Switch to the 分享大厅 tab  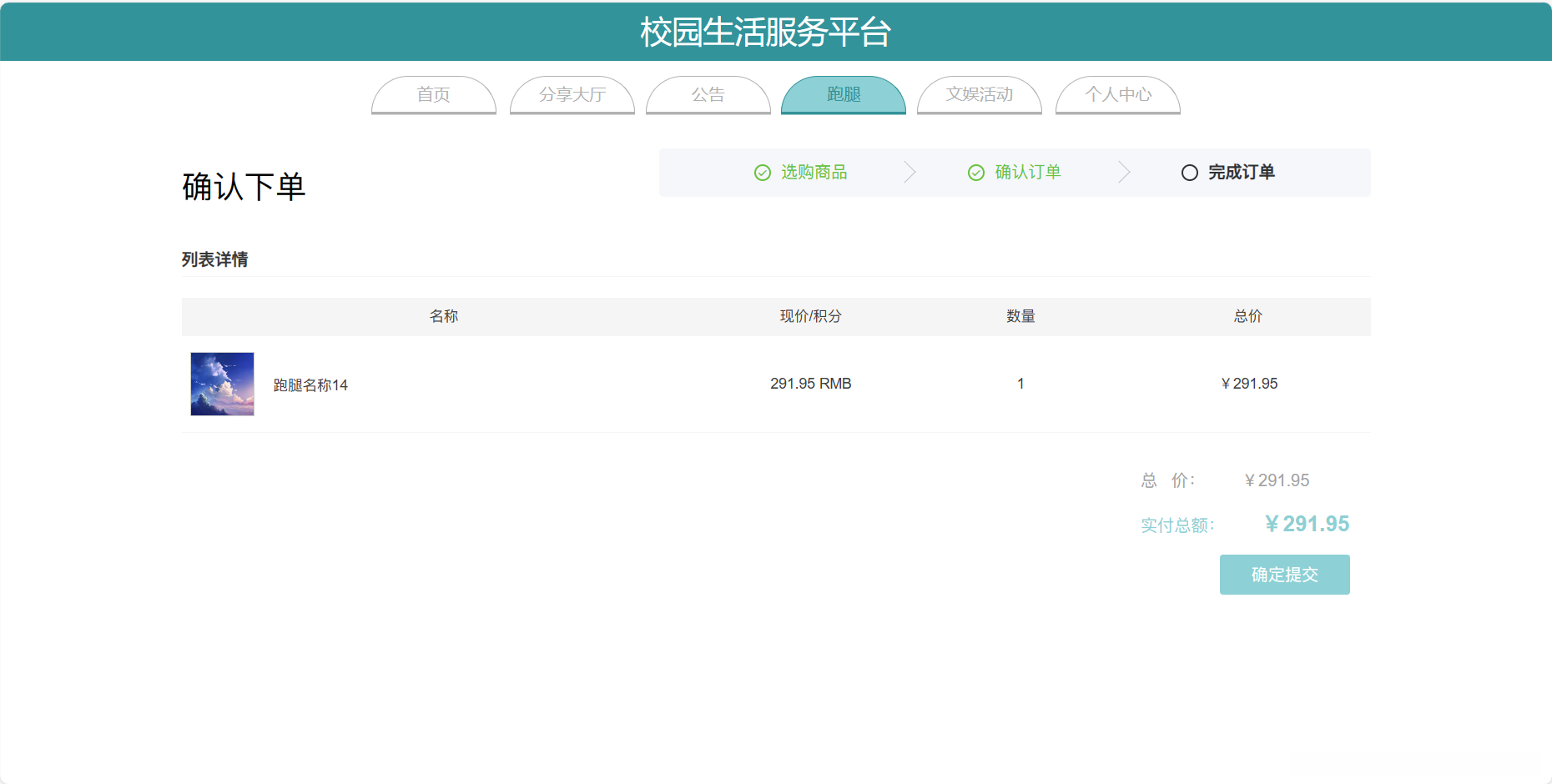click(x=572, y=95)
